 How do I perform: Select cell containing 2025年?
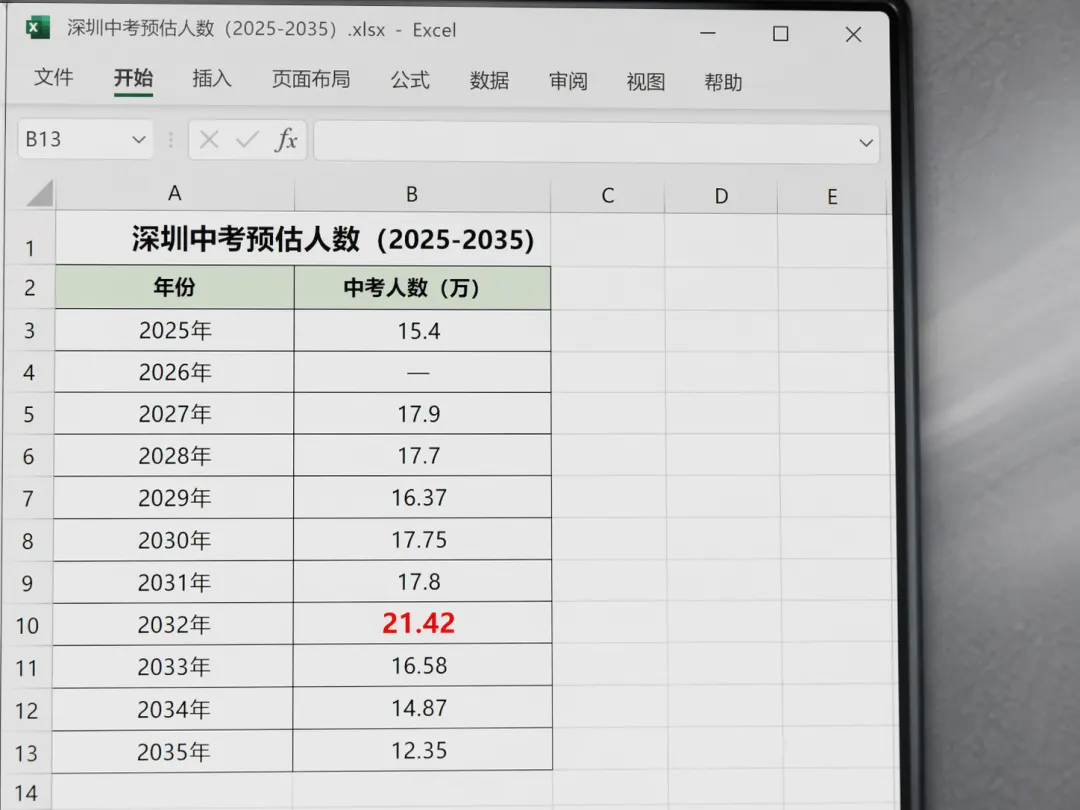174,330
